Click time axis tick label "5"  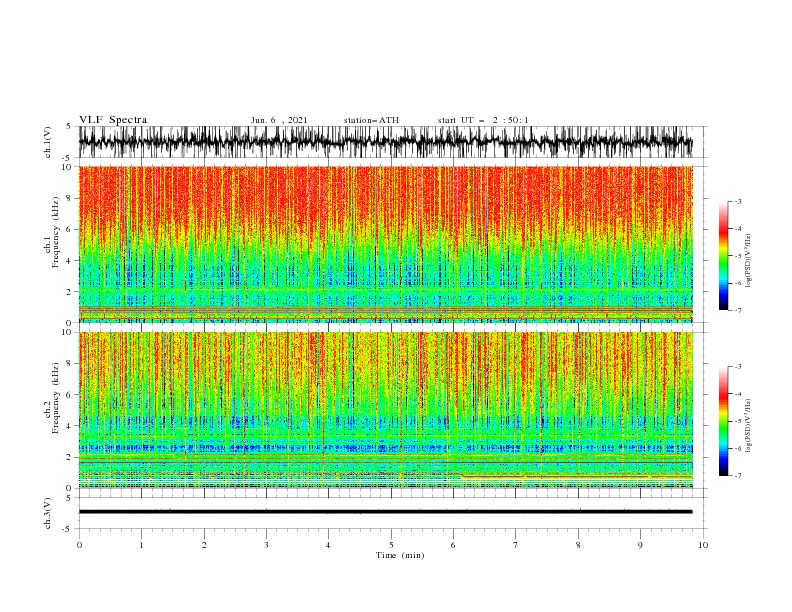point(391,545)
